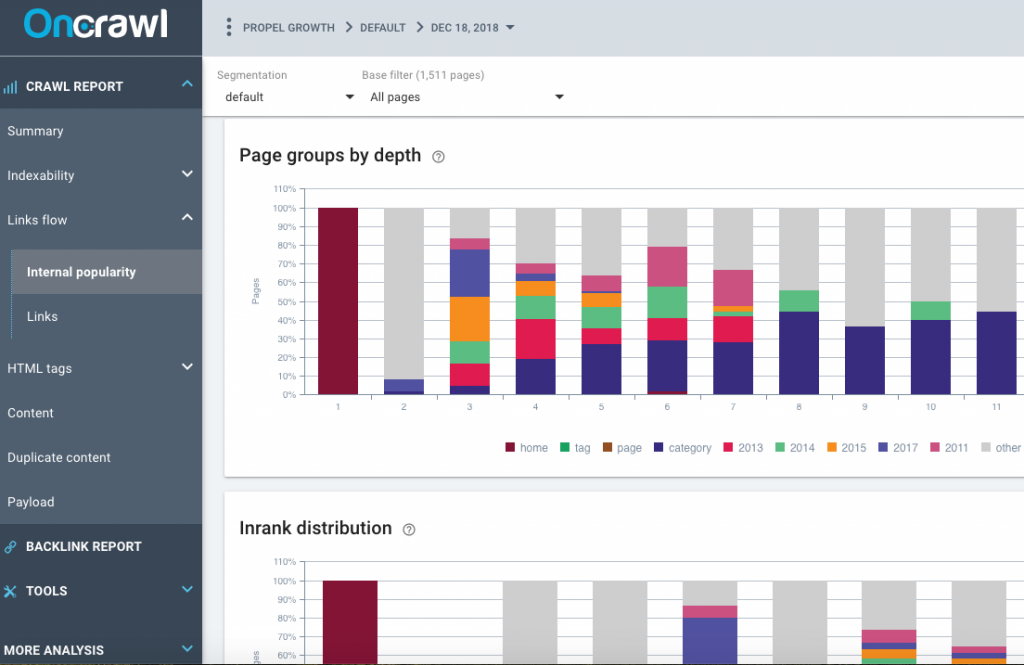Viewport: 1024px width, 665px height.
Task: Open the three-dot project menu
Action: 228,27
